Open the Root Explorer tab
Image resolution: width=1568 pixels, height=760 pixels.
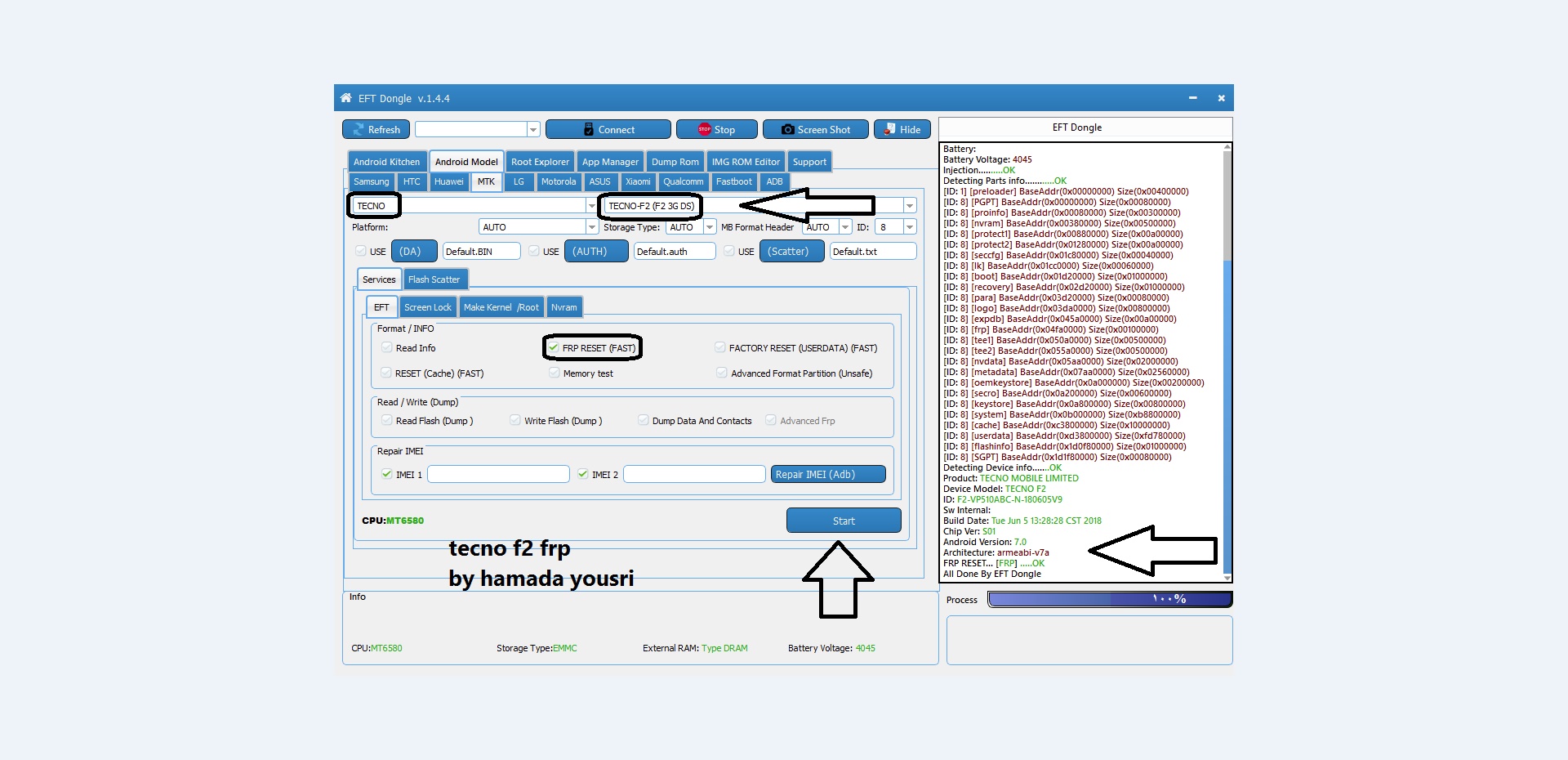(x=540, y=162)
